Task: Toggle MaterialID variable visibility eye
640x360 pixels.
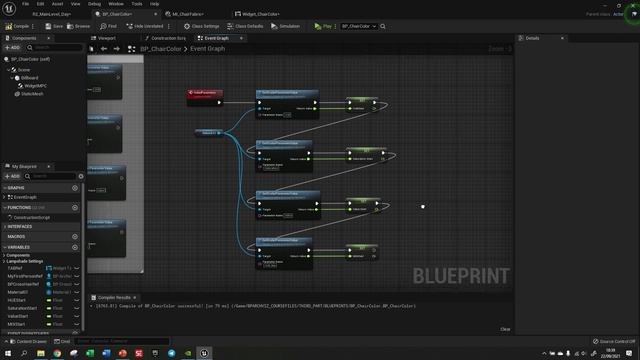Action: [77, 292]
